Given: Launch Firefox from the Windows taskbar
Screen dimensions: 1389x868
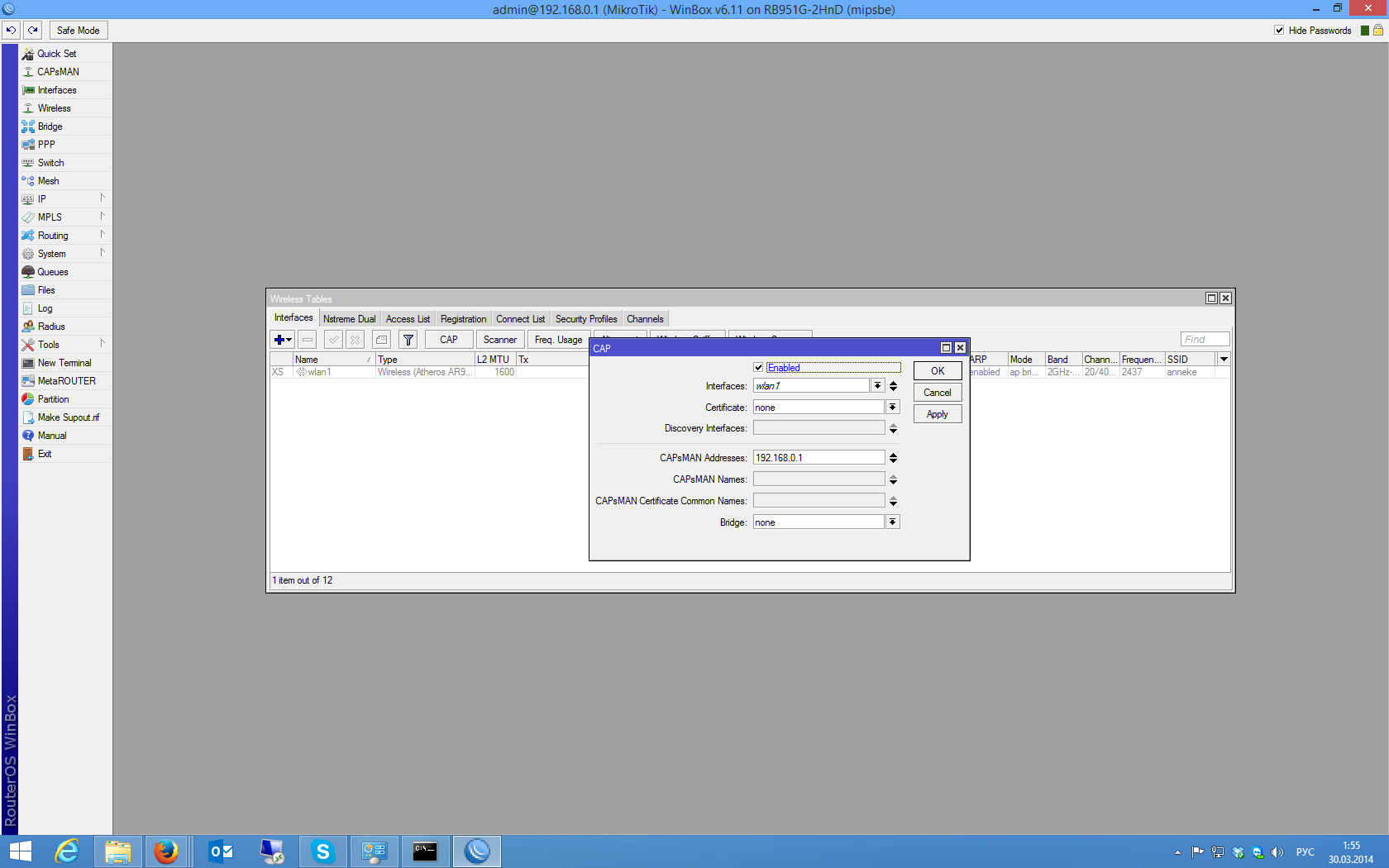Looking at the screenshot, I should 166,851.
